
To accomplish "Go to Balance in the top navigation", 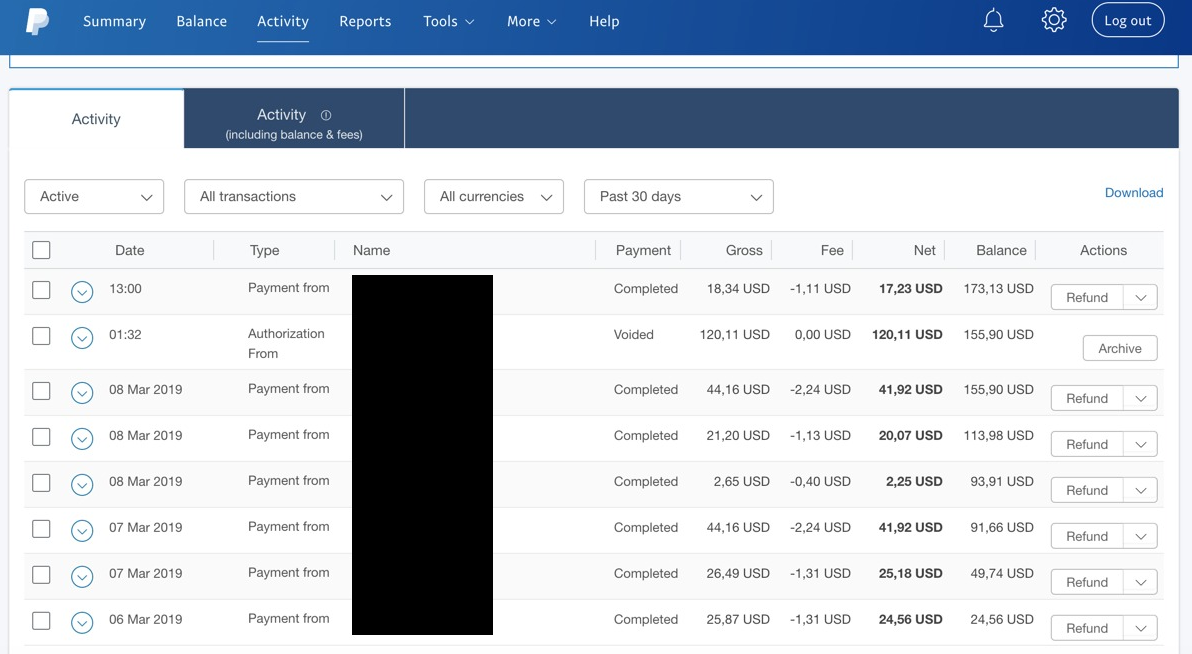I will pyautogui.click(x=201, y=21).
